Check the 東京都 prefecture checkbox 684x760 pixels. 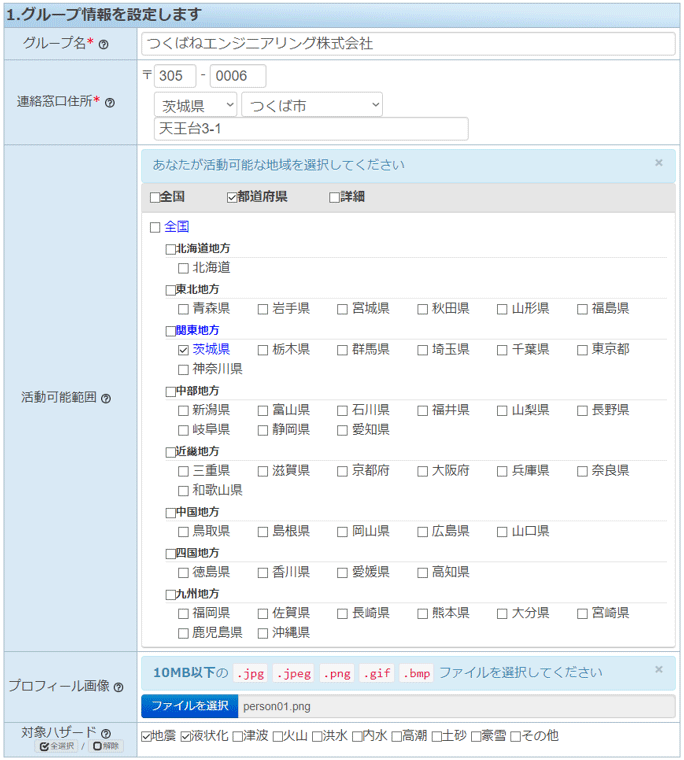click(583, 350)
